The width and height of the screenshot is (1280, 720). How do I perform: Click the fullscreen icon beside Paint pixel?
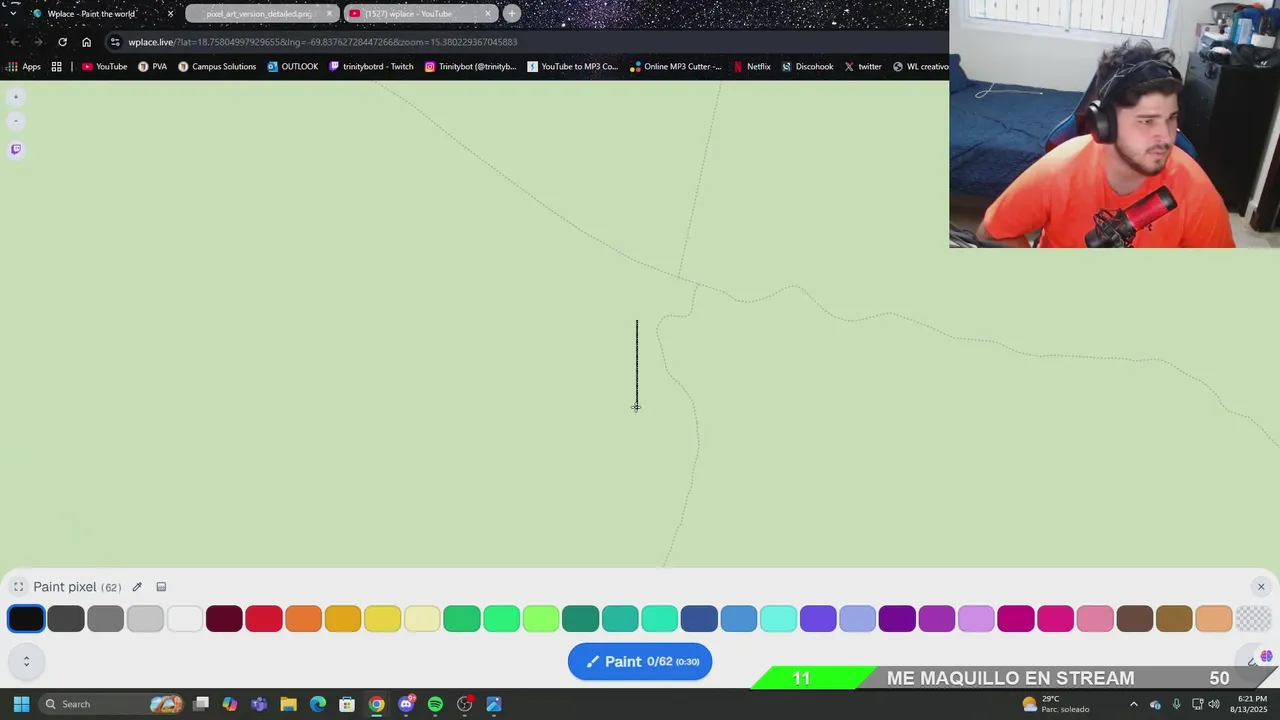tap(18, 587)
